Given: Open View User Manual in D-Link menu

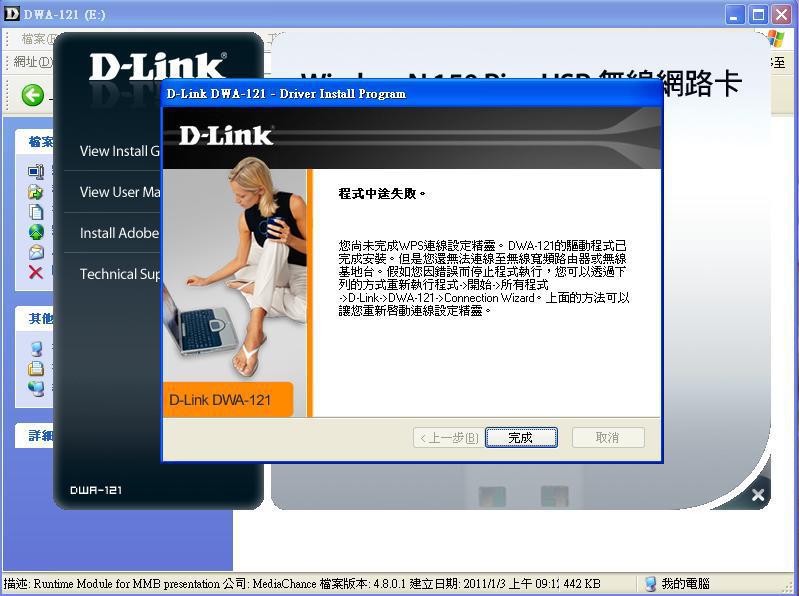Looking at the screenshot, I should tap(120, 192).
